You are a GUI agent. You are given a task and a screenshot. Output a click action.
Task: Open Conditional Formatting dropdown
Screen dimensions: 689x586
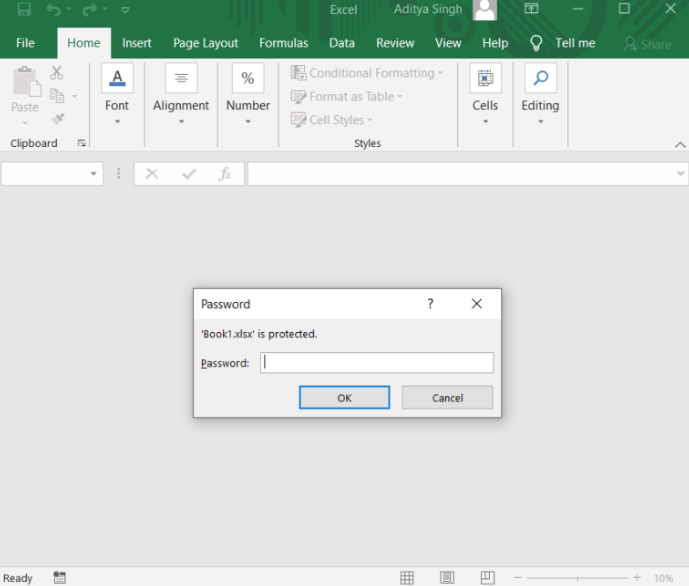(366, 73)
